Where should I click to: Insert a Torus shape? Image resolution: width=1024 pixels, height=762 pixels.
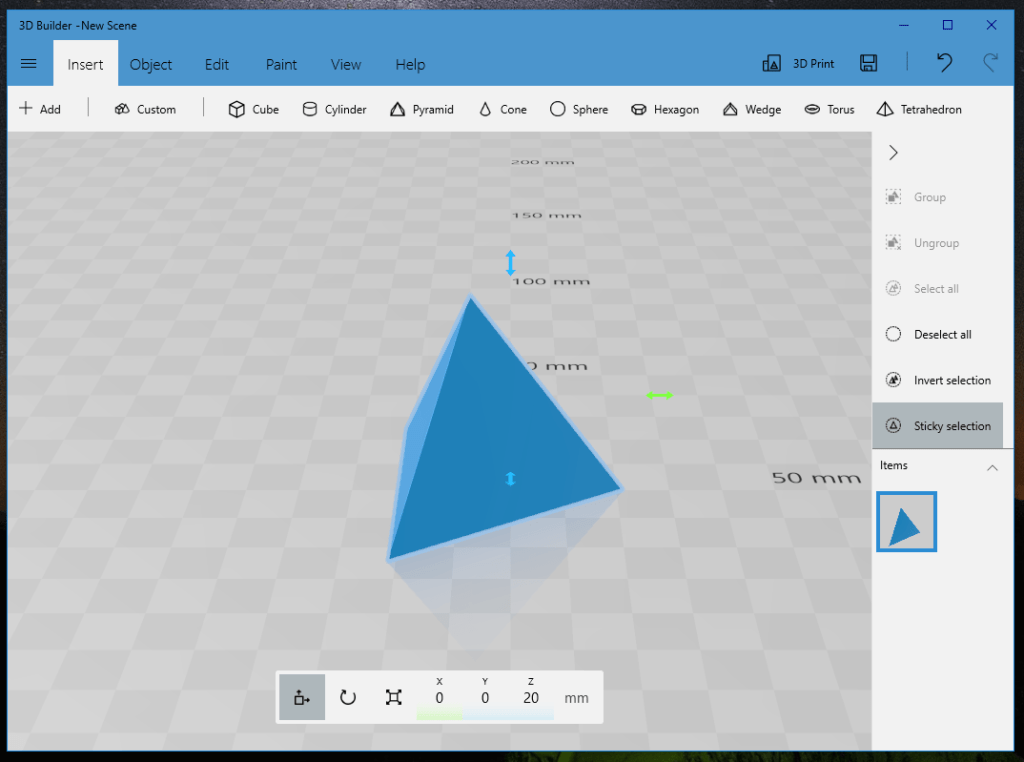tap(829, 109)
